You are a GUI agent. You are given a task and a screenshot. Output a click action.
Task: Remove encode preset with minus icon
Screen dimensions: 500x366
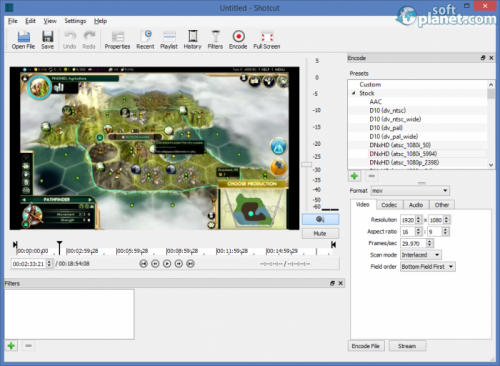pyautogui.click(x=372, y=176)
